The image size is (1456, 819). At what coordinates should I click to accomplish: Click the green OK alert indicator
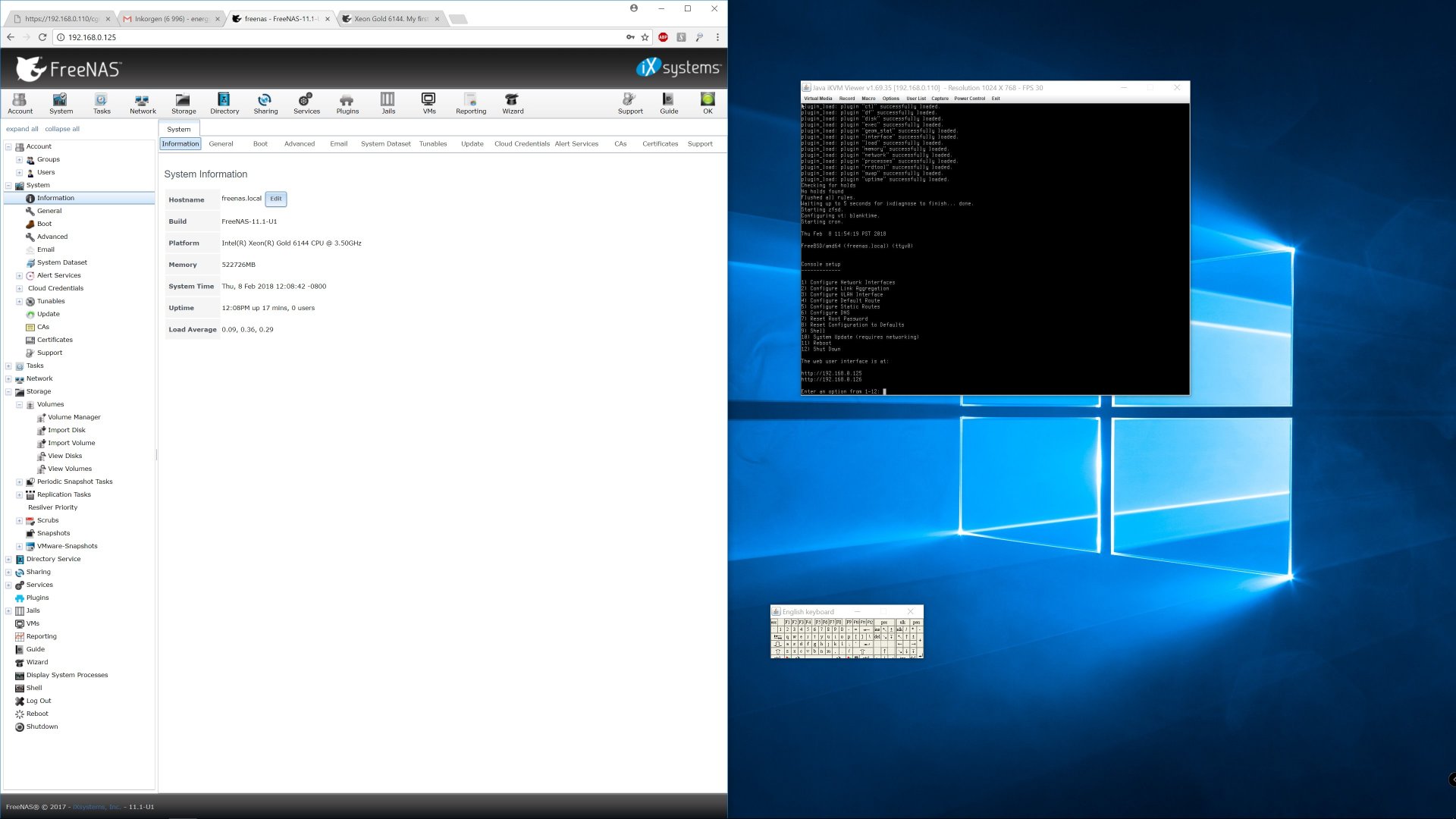coord(708,103)
